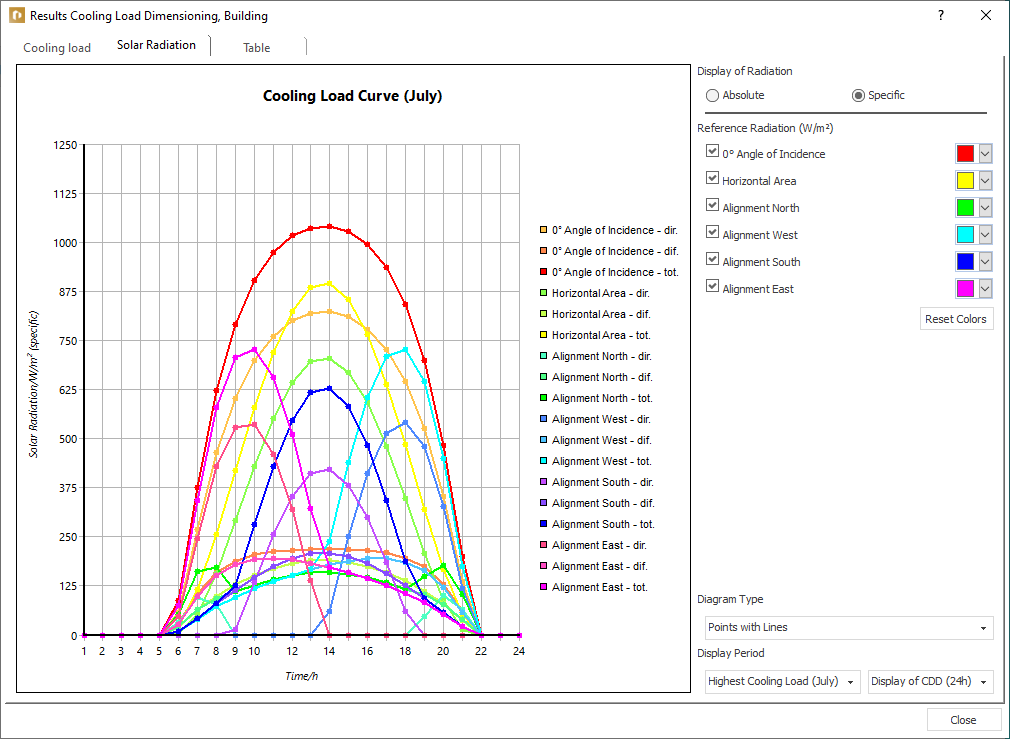Click the Display of Radiation heading
Screen dimensions: 1010x739
coord(745,71)
